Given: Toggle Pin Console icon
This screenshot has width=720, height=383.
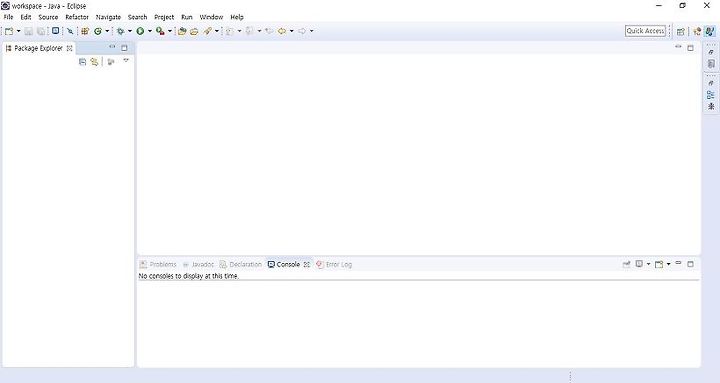Looking at the screenshot, I should 626,264.
